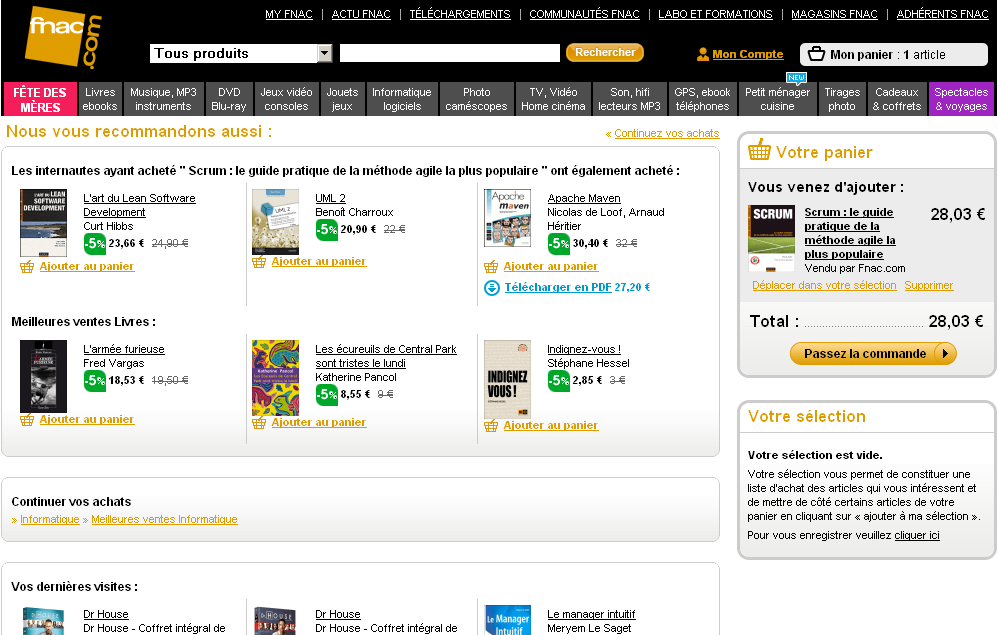This screenshot has height=635, width=998.
Task: Open L'armée furieuse title link
Action: pyautogui.click(x=123, y=349)
